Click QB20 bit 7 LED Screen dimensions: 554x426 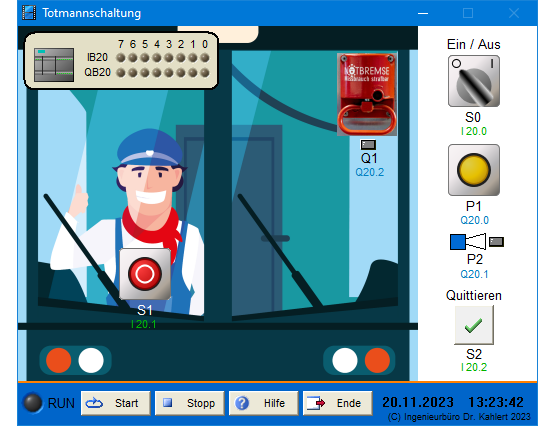(121, 73)
